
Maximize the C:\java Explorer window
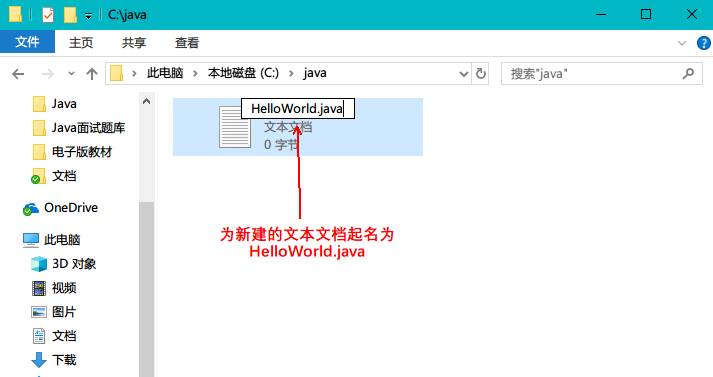[646, 15]
